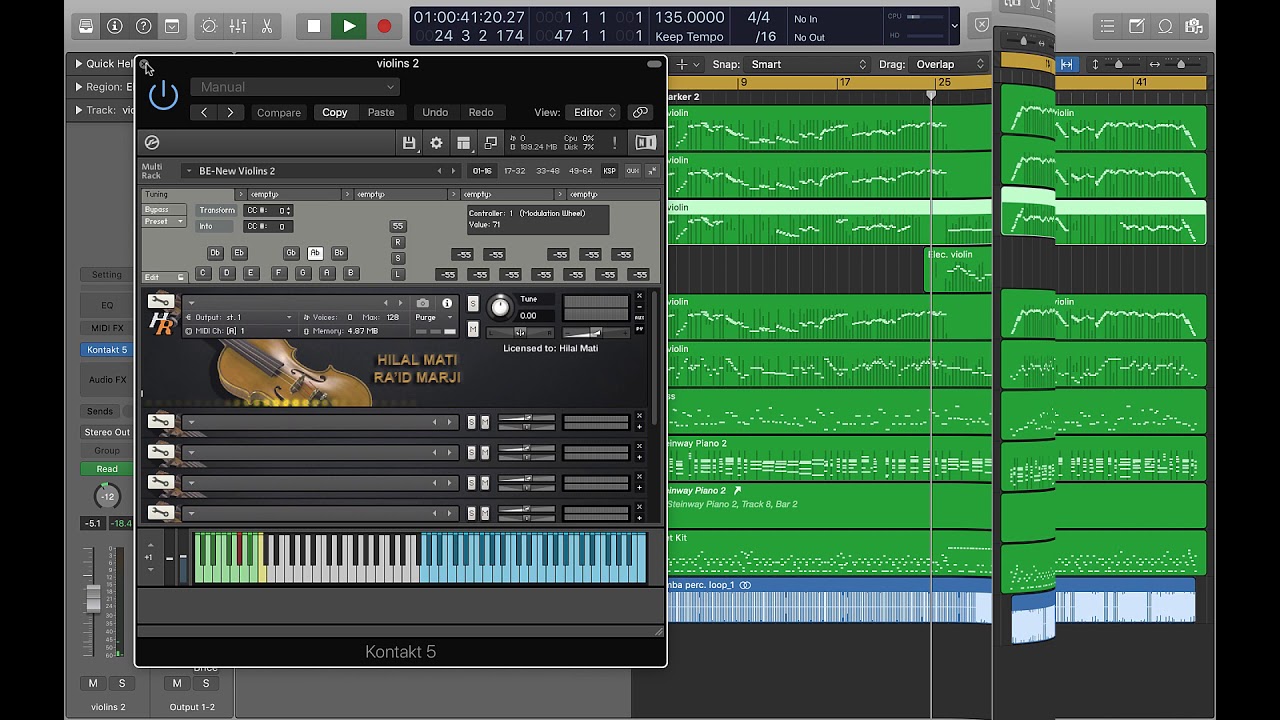
Task: Stop playback in Logic transport
Action: (314, 26)
